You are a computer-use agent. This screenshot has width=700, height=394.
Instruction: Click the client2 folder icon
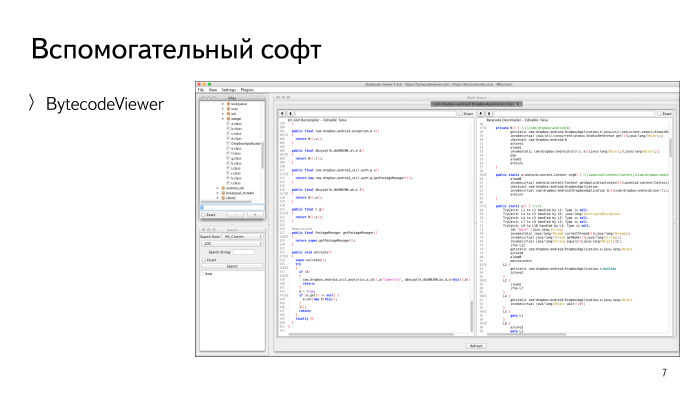tap(223, 198)
